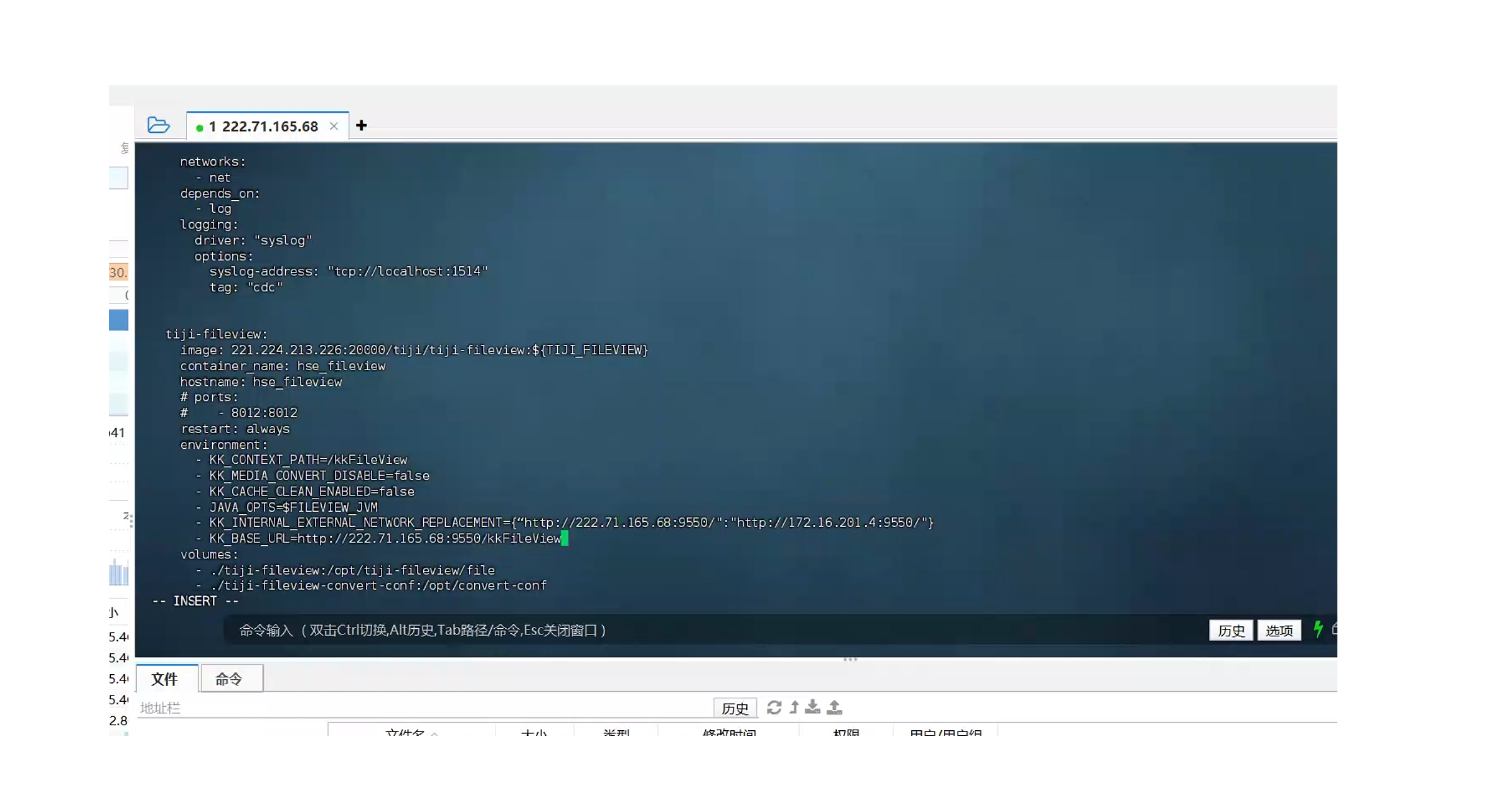Image resolution: width=1491 pixels, height=812 pixels.
Task: Click the download icon in file toolbar
Action: pos(813,708)
